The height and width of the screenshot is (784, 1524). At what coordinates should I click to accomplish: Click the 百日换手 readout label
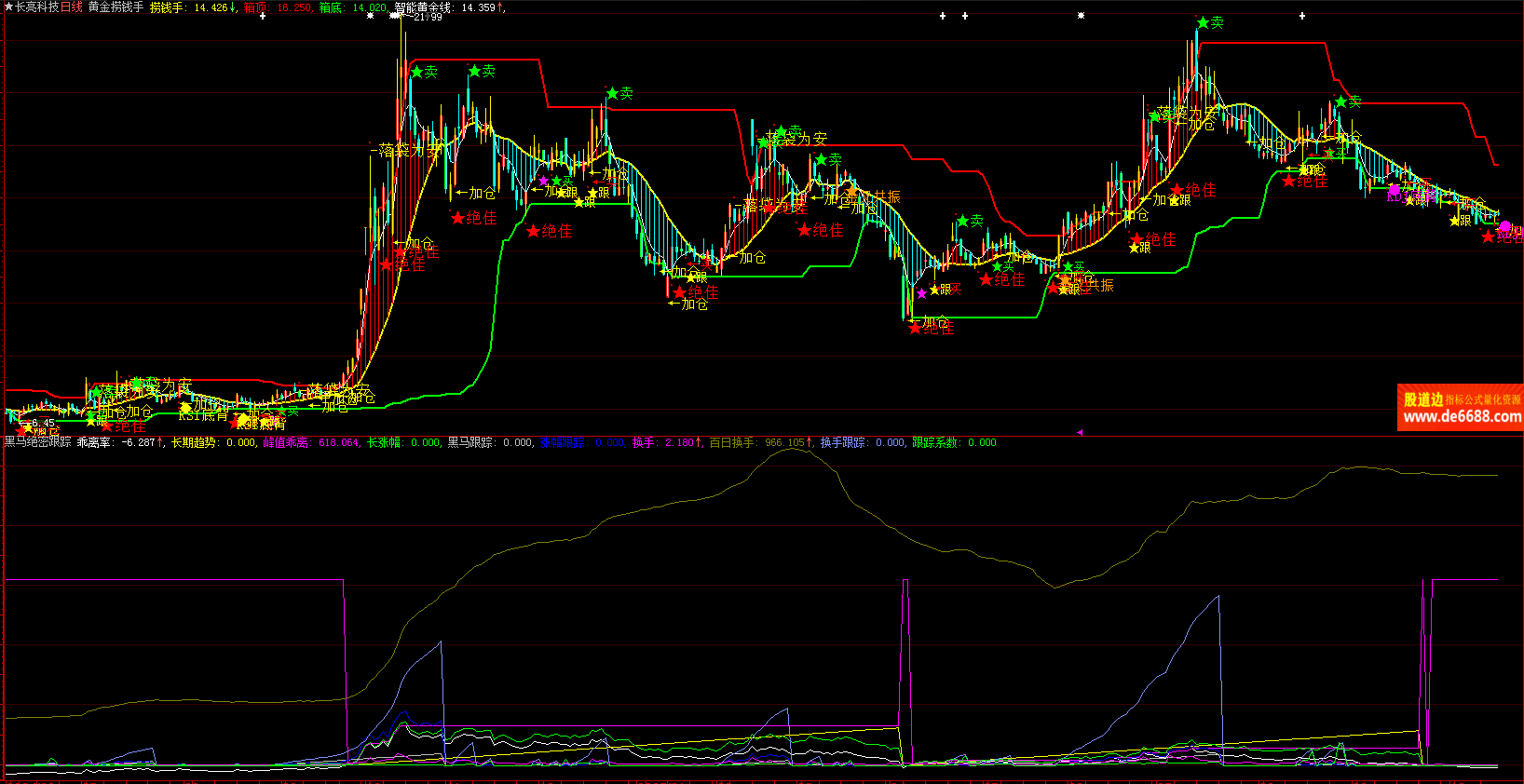(x=733, y=442)
